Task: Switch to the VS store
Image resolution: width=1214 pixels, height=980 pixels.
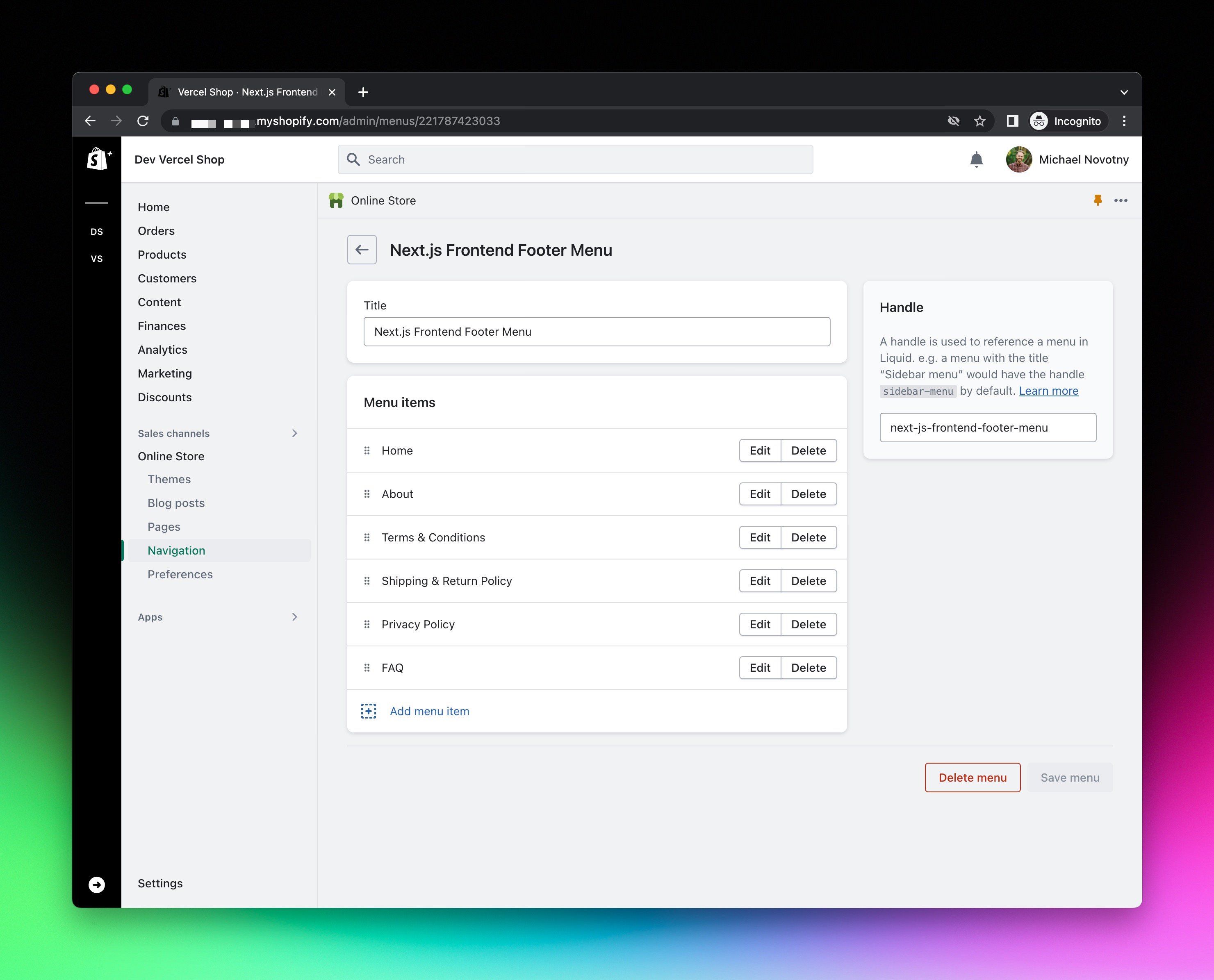Action: pos(97,259)
